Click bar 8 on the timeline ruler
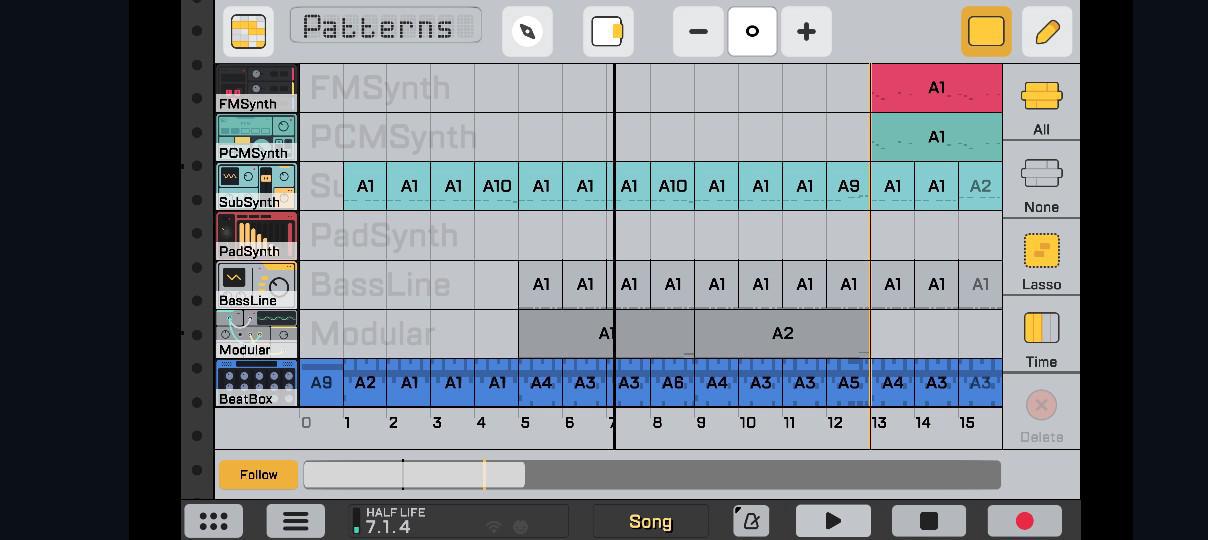 (x=657, y=423)
